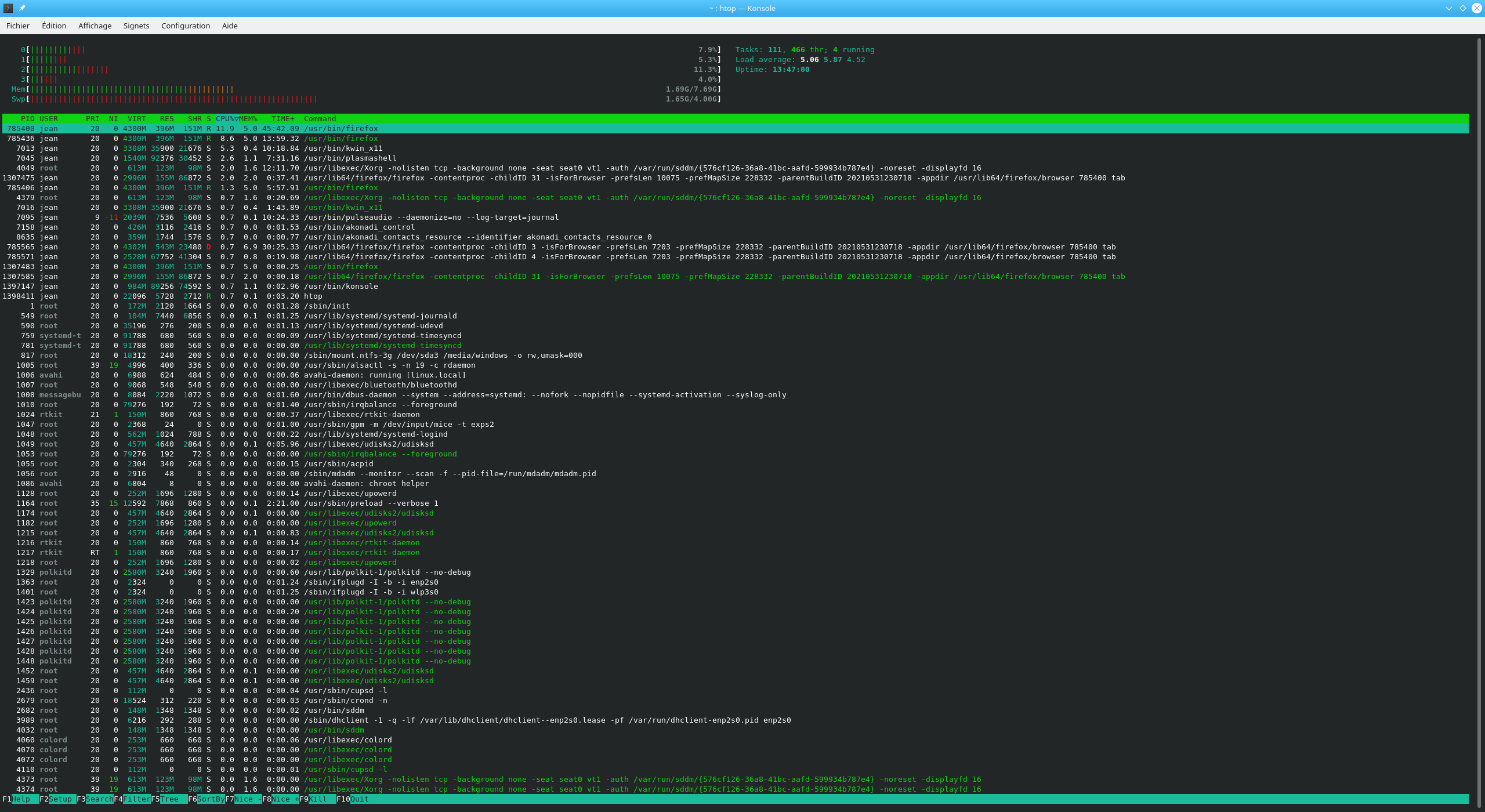Select the alsactl rdaemon process row
This screenshot has height=812, width=1485.
click(736, 365)
